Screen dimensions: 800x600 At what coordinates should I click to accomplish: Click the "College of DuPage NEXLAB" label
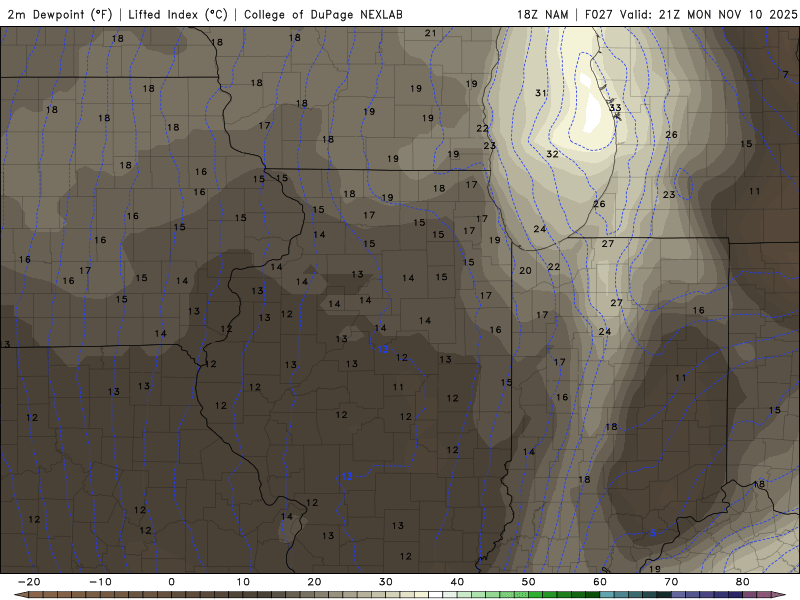323,15
